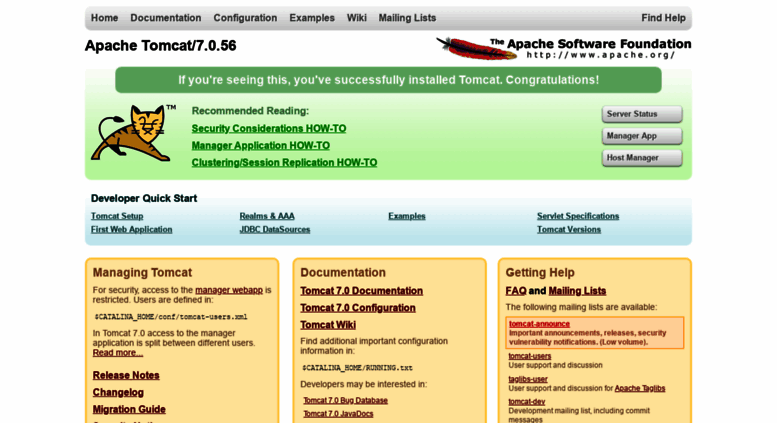Open First Web Application link

pos(131,229)
